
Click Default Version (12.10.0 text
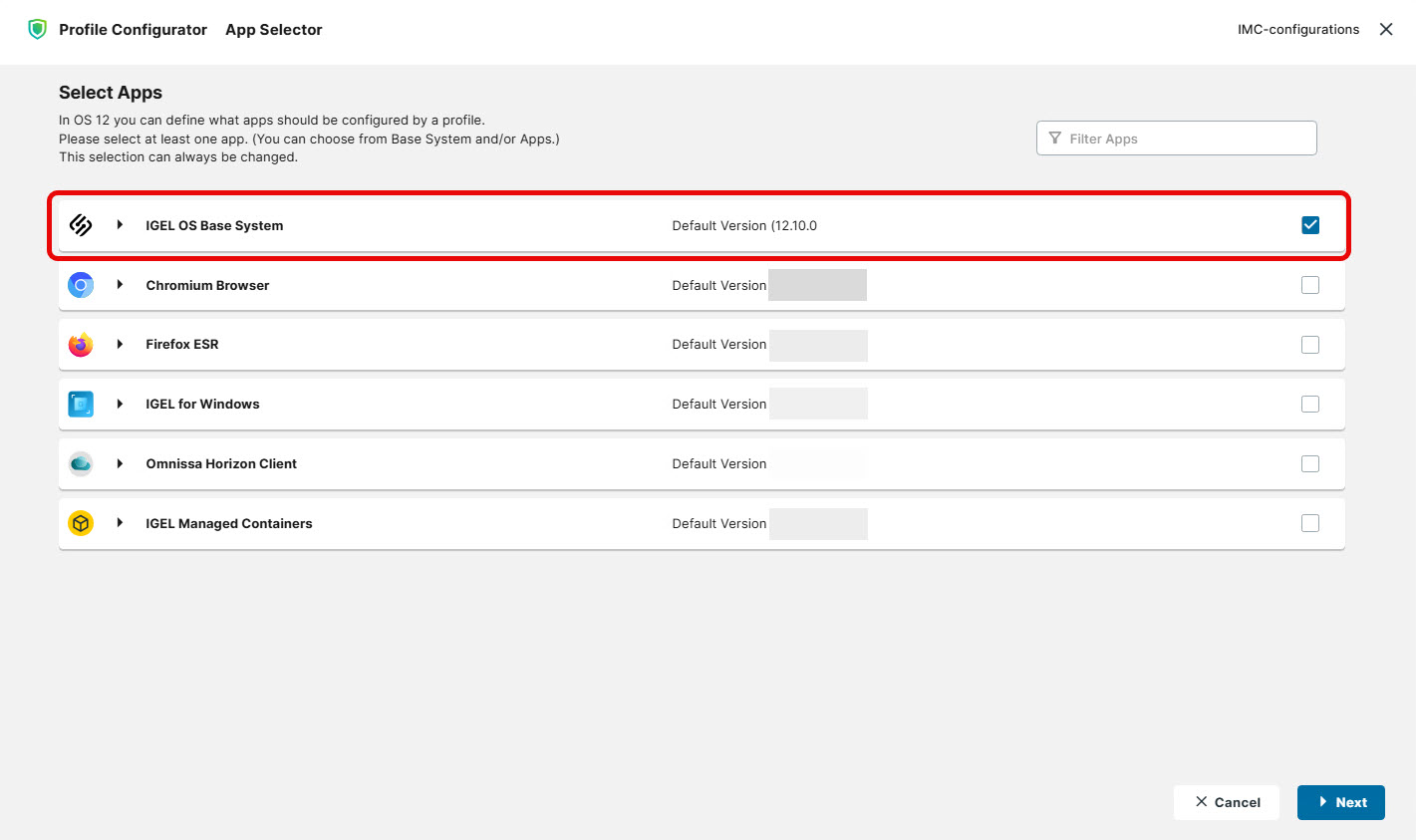click(744, 225)
